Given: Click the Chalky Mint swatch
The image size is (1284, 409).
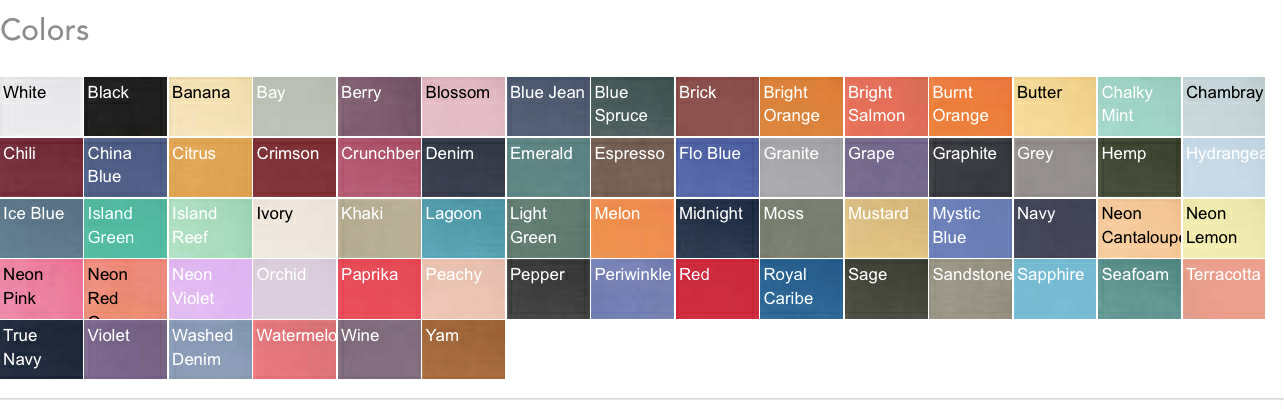Looking at the screenshot, I should click(x=1139, y=106).
